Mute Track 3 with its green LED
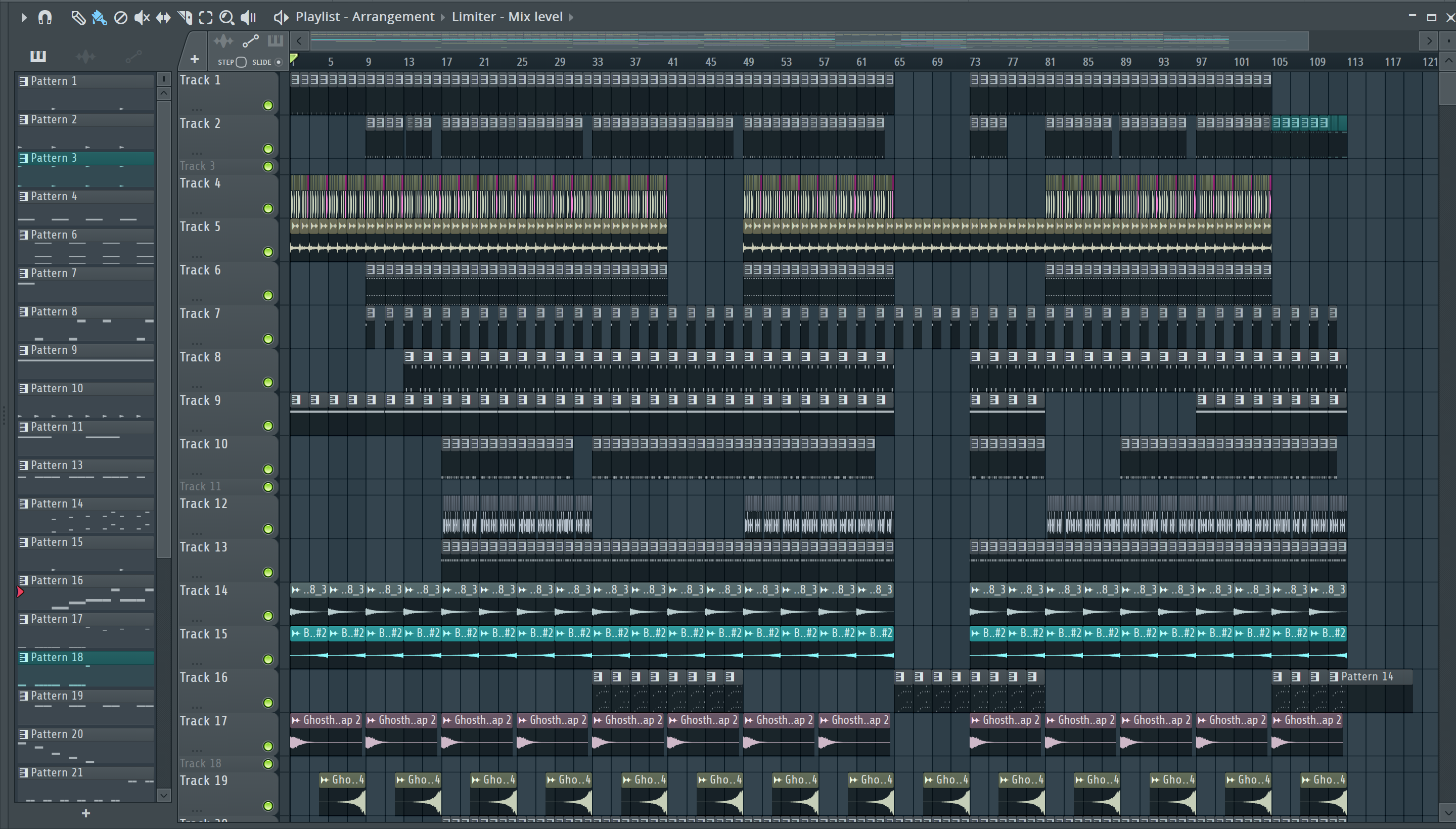Screen dimensions: 1456x829 pyautogui.click(x=268, y=166)
